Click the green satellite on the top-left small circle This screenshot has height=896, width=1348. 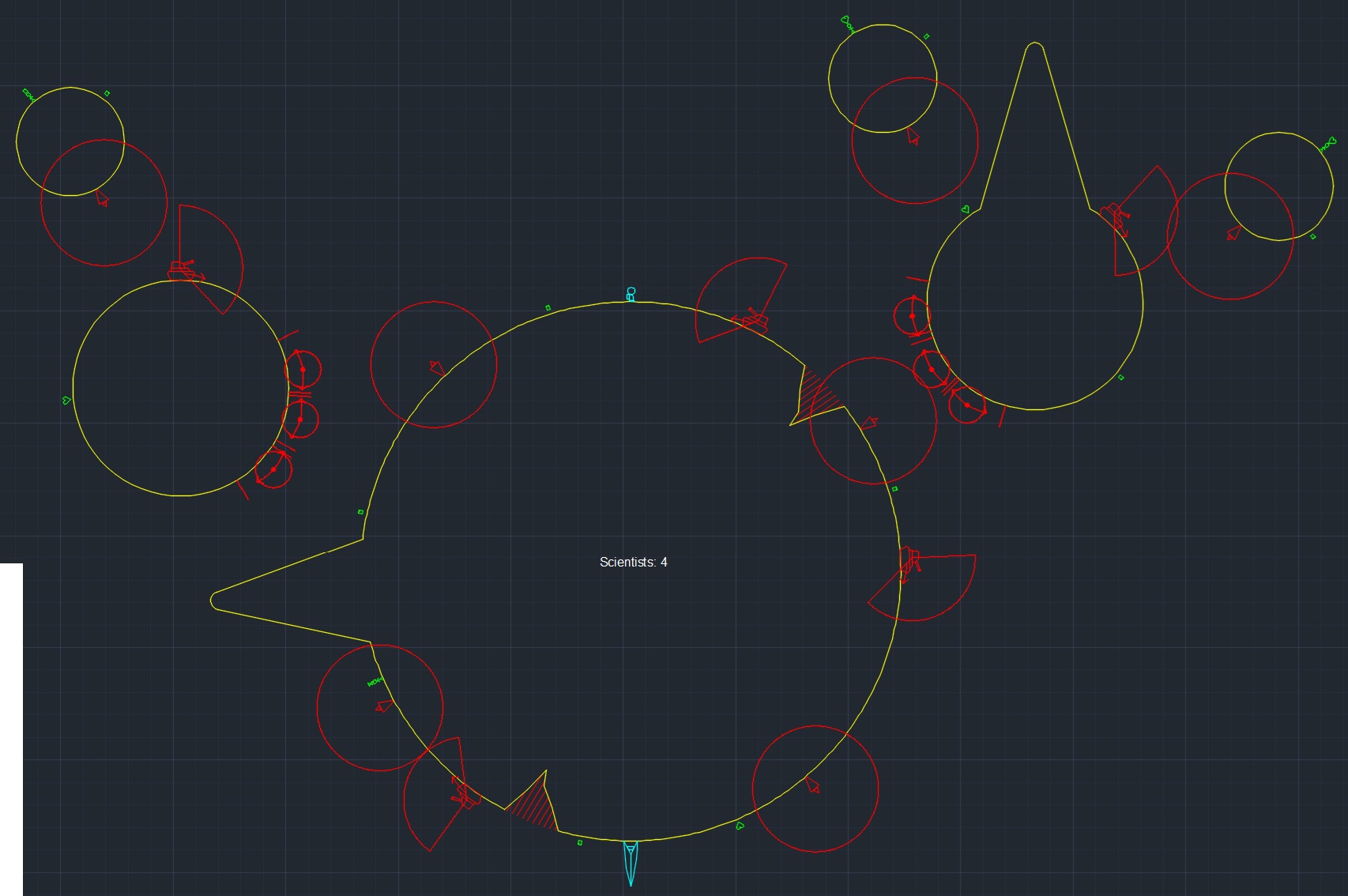coord(28,96)
